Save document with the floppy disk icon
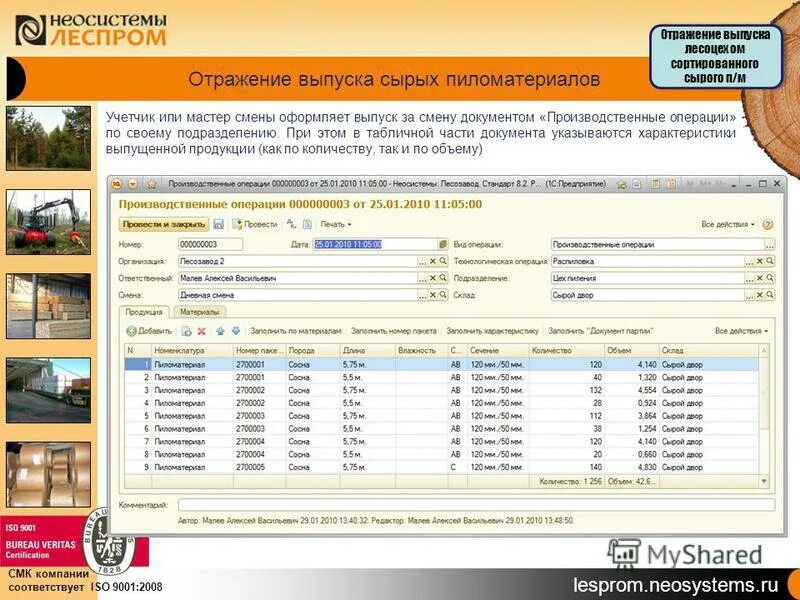The image size is (800, 600). (219, 224)
